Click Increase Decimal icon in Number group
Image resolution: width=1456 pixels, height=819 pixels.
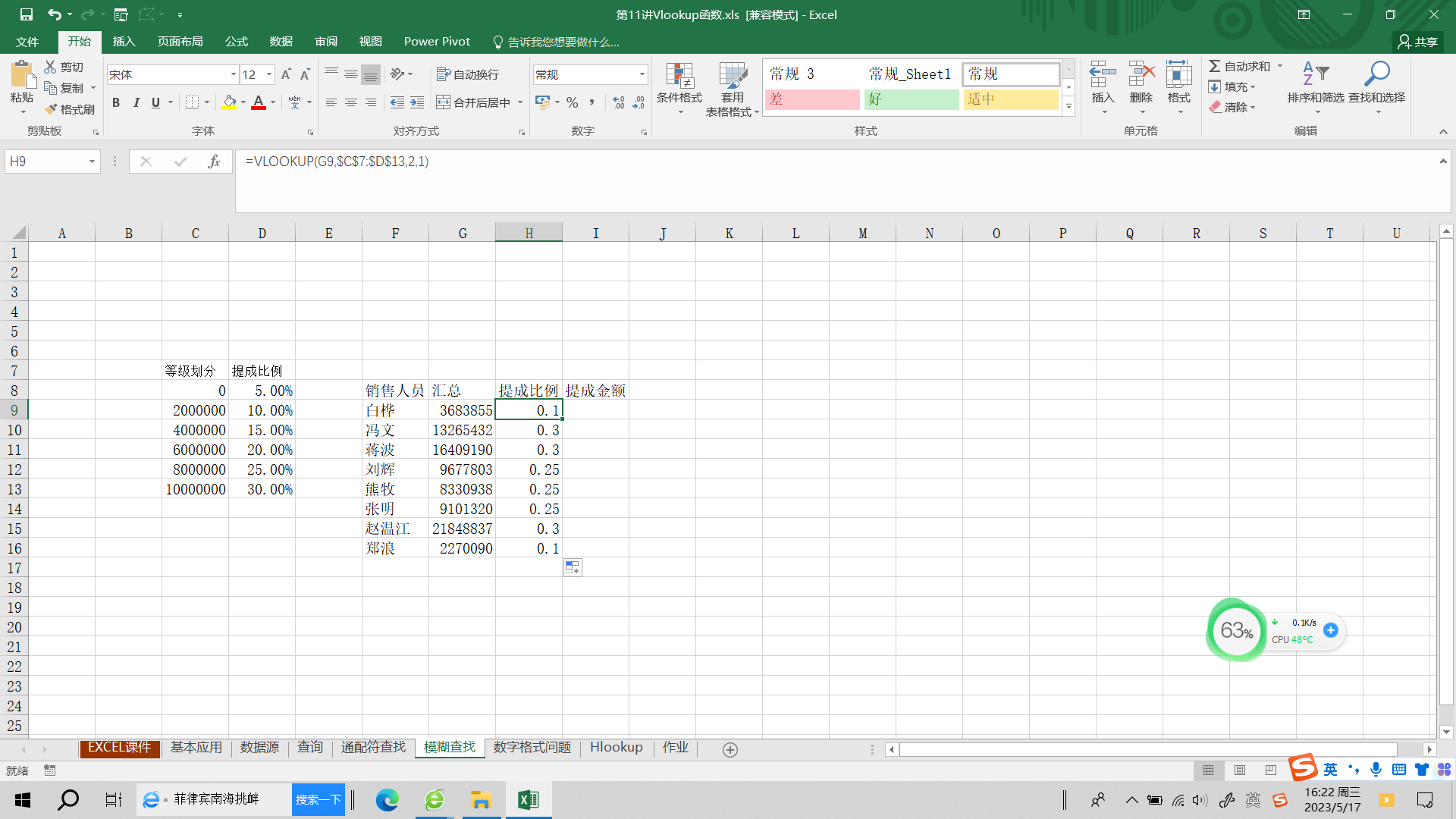(x=619, y=102)
